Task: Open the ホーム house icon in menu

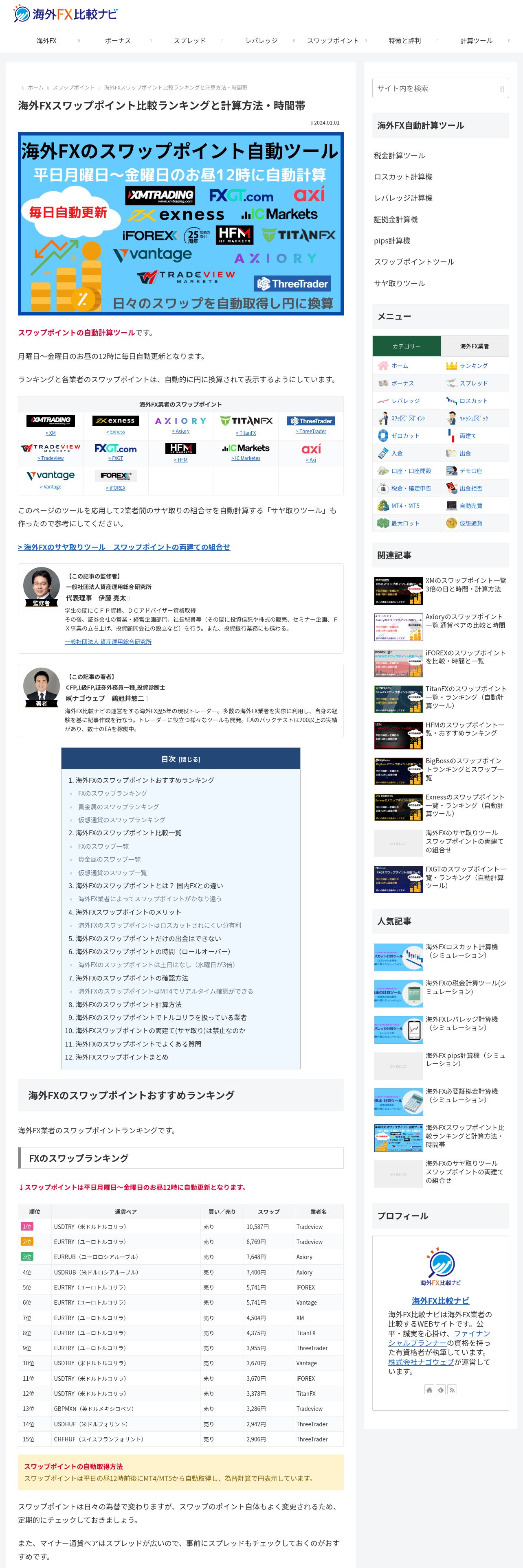Action: click(383, 366)
